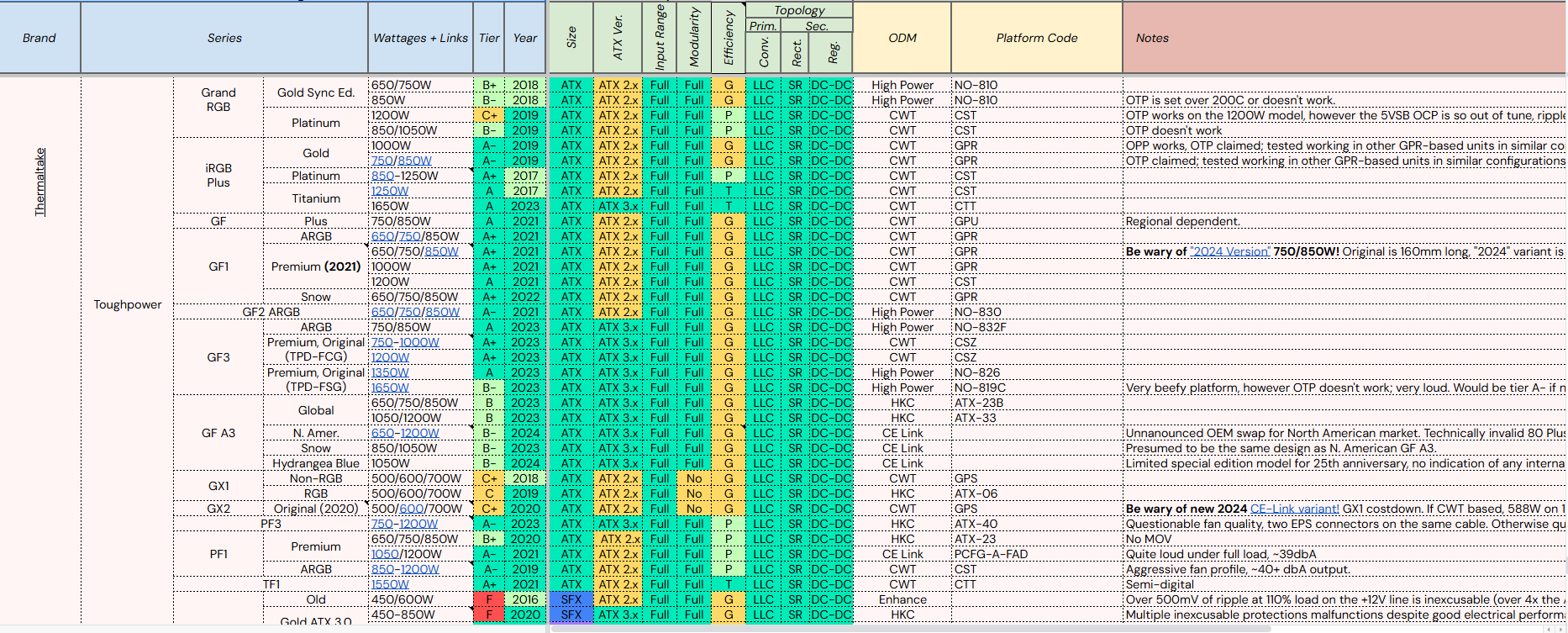Open the 1000W link in GF3 Premium 750-1000W row
Viewport: 1568px width, 633px height.
point(419,342)
